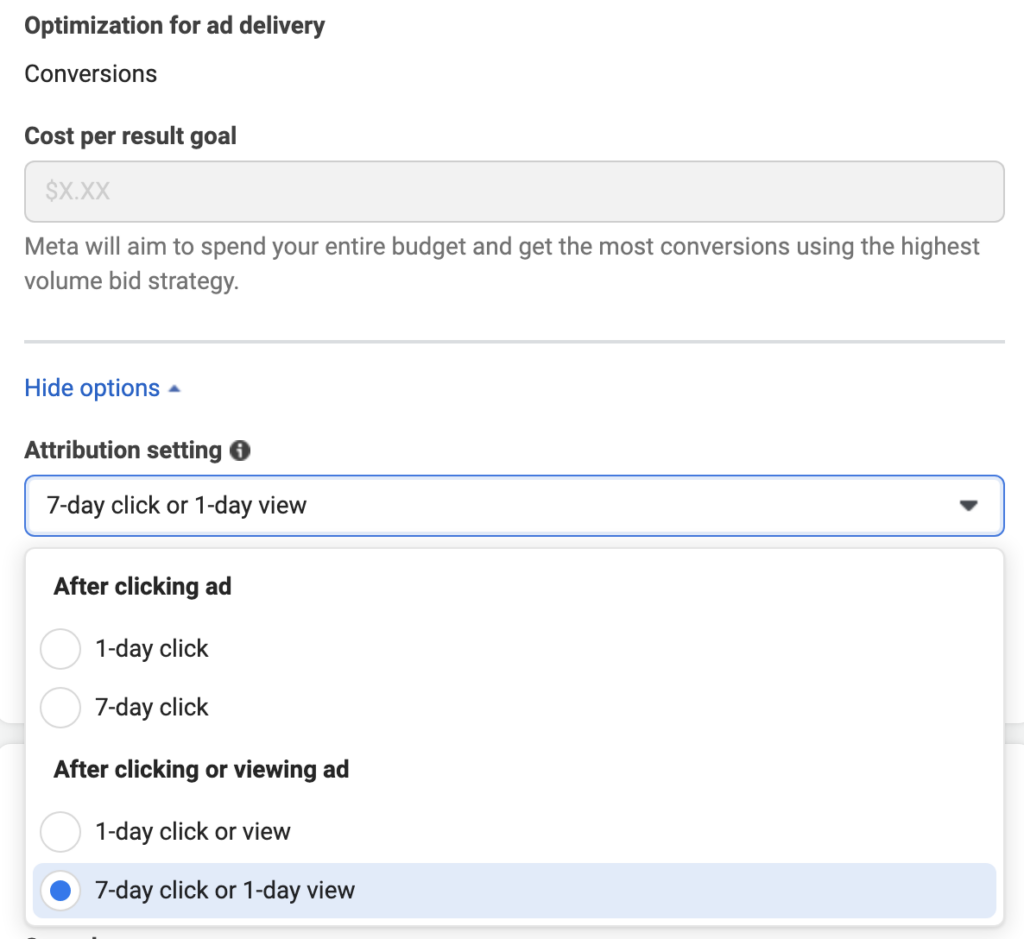Click the After clicking ad section header
The image size is (1024, 939).
pyautogui.click(x=142, y=586)
